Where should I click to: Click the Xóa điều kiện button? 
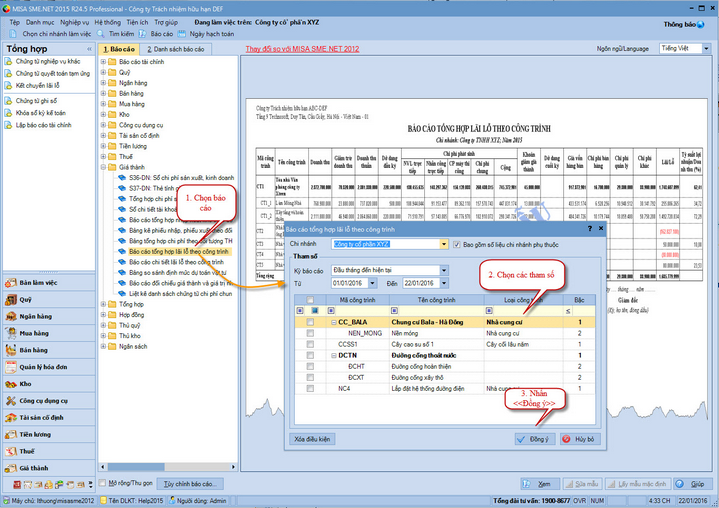312,439
